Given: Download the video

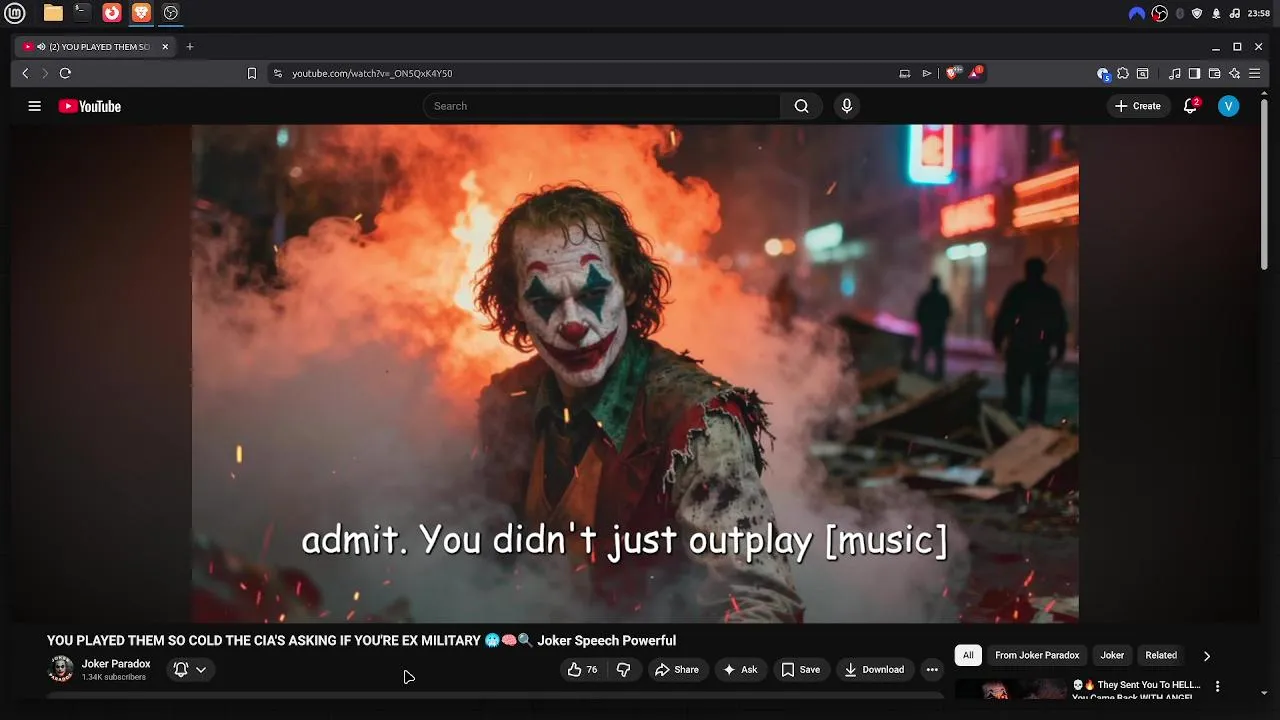Looking at the screenshot, I should click(874, 670).
